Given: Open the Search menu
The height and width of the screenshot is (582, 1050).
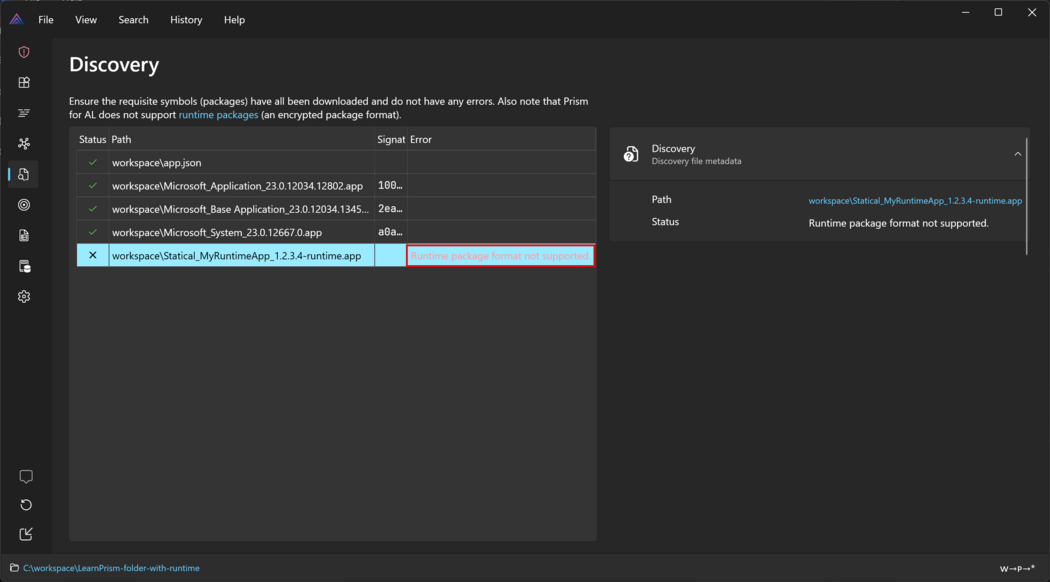Looking at the screenshot, I should coord(133,20).
